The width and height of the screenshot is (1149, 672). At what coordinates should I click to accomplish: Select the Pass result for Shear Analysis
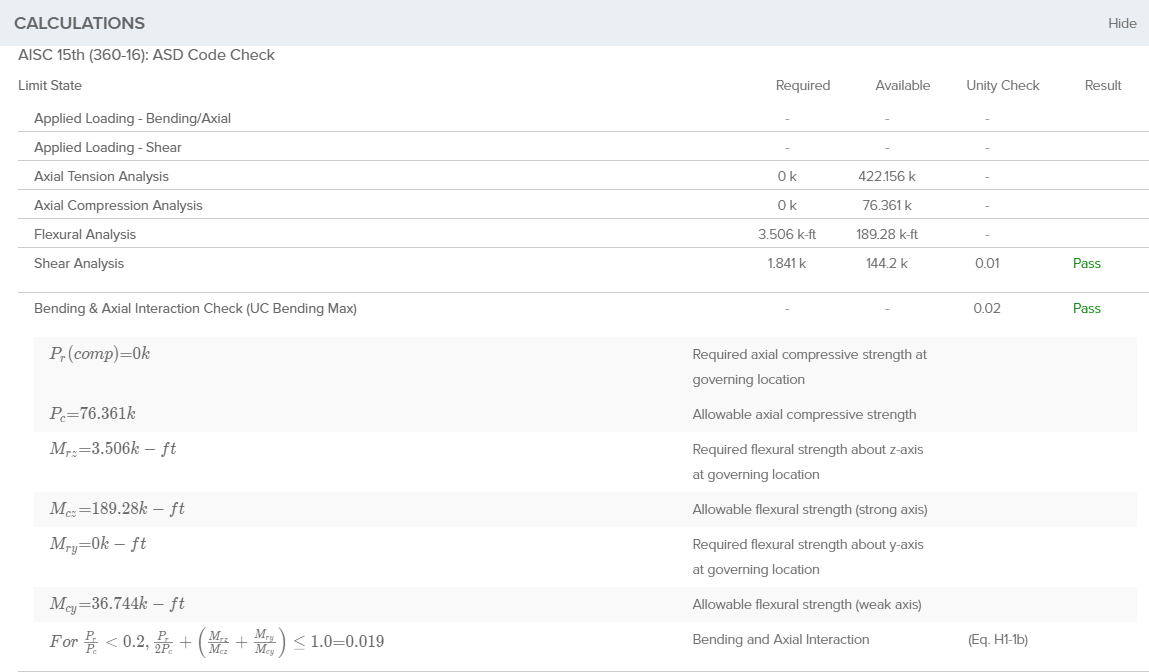(1086, 263)
